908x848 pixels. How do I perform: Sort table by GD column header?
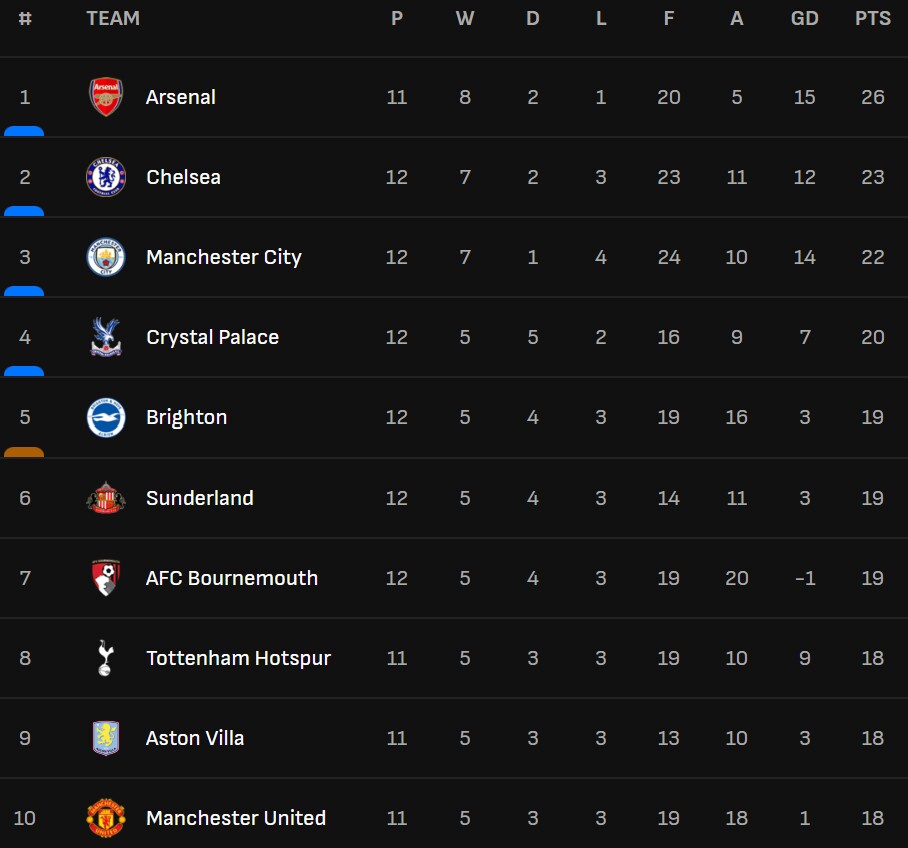click(804, 18)
